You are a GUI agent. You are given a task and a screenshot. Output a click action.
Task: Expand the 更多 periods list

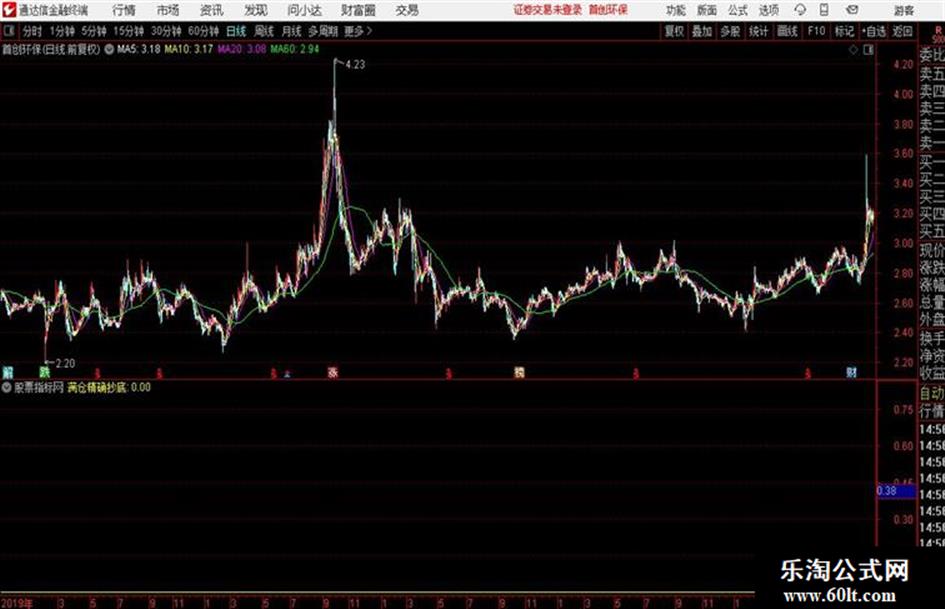click(358, 31)
